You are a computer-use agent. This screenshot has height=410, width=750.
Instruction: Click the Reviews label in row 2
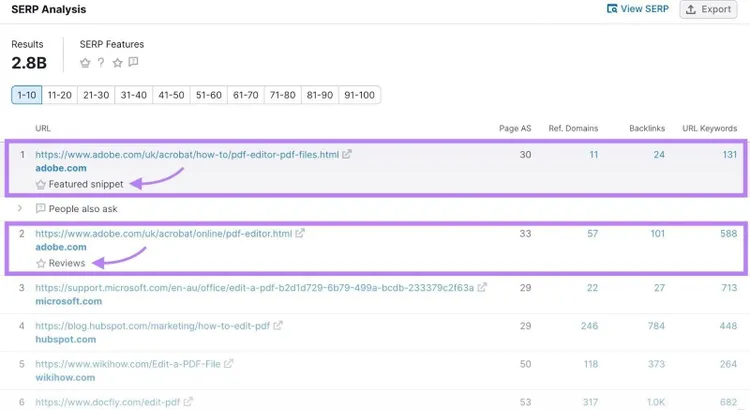pyautogui.click(x=67, y=263)
